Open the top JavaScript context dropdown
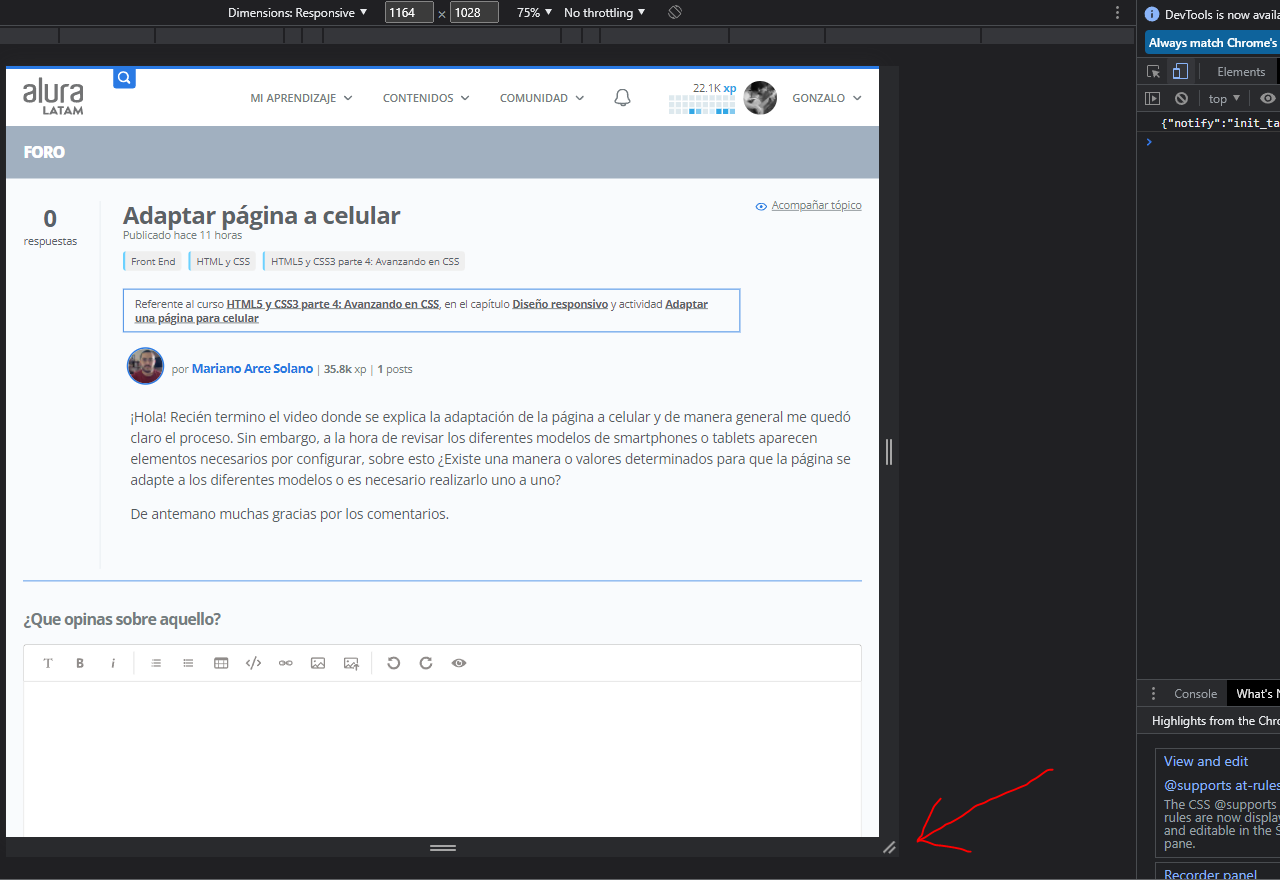The image size is (1280, 880). [x=1224, y=98]
